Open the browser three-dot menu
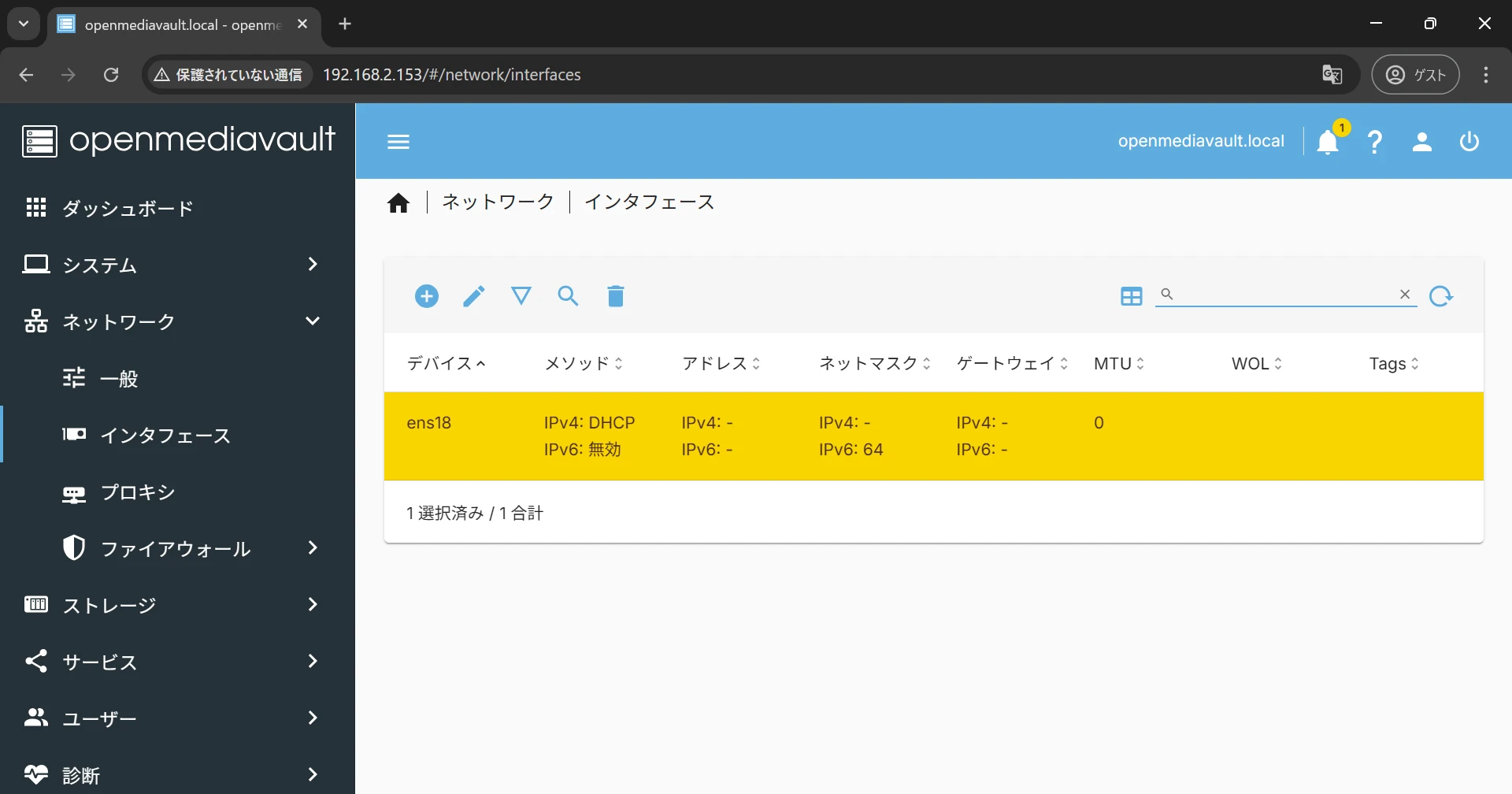The height and width of the screenshot is (794, 1512). click(1486, 75)
